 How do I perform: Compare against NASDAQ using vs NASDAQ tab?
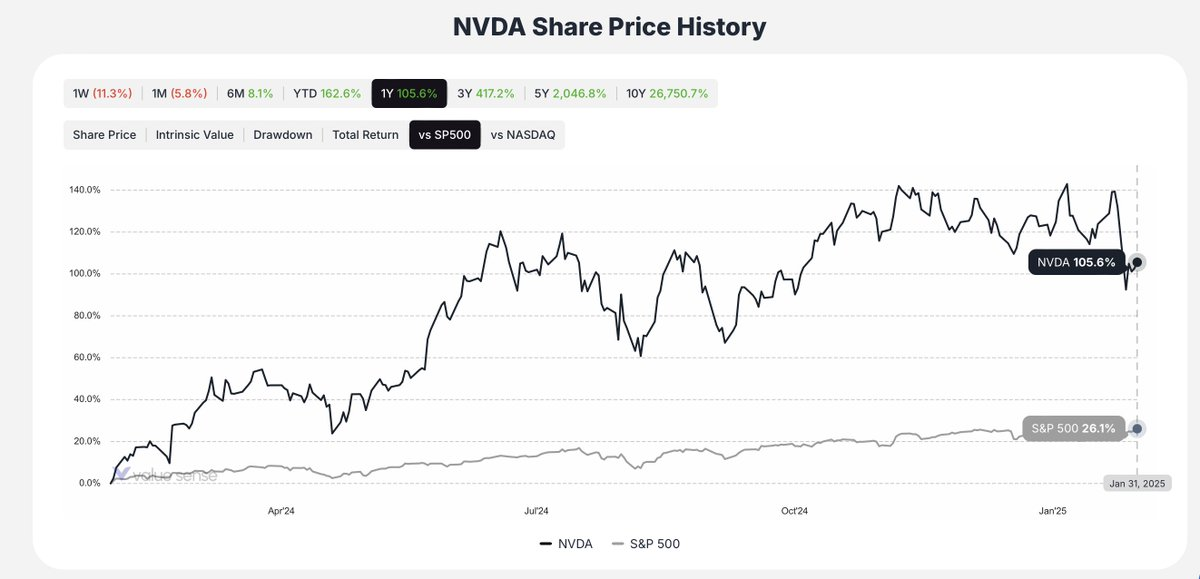(524, 134)
